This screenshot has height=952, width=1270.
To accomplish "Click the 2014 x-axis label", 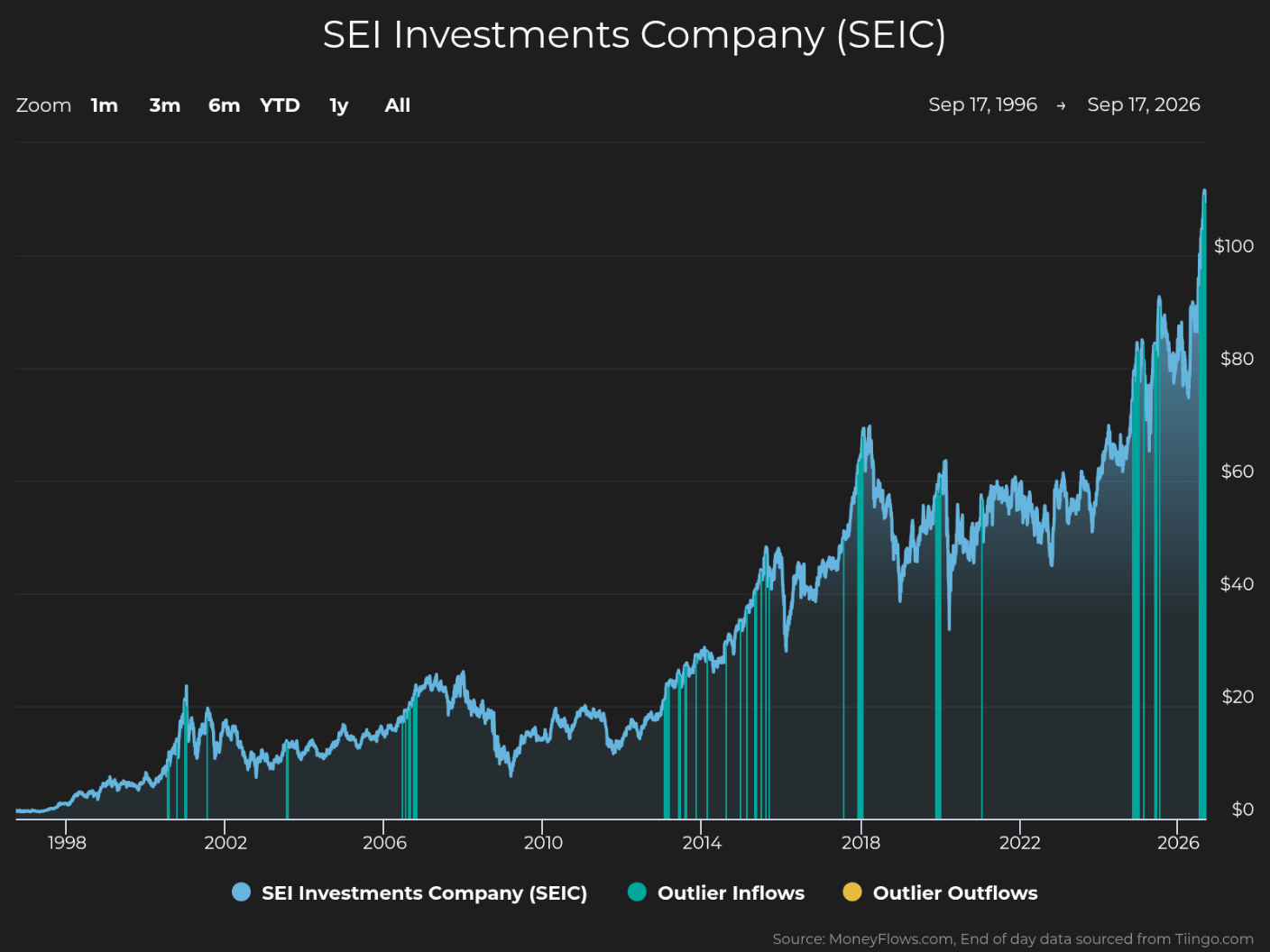I will [x=702, y=843].
